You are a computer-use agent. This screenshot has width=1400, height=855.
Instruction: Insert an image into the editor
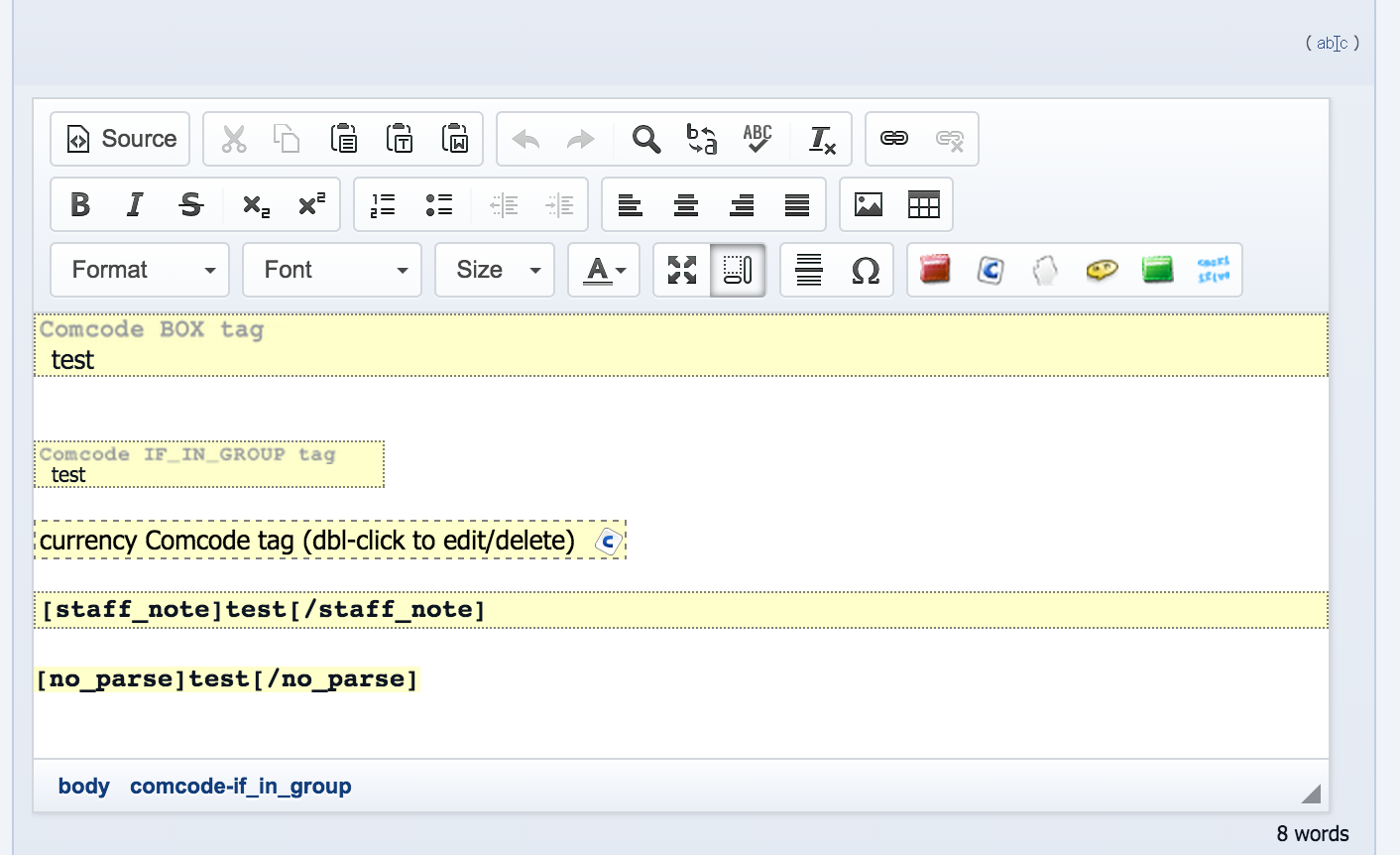click(x=869, y=204)
